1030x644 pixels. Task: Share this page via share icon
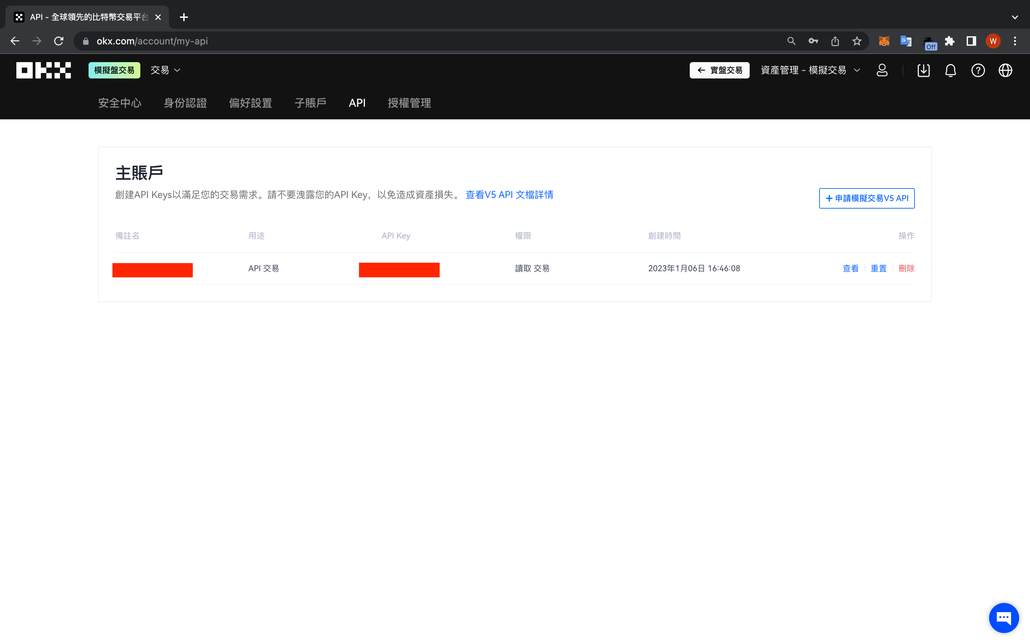pos(835,41)
